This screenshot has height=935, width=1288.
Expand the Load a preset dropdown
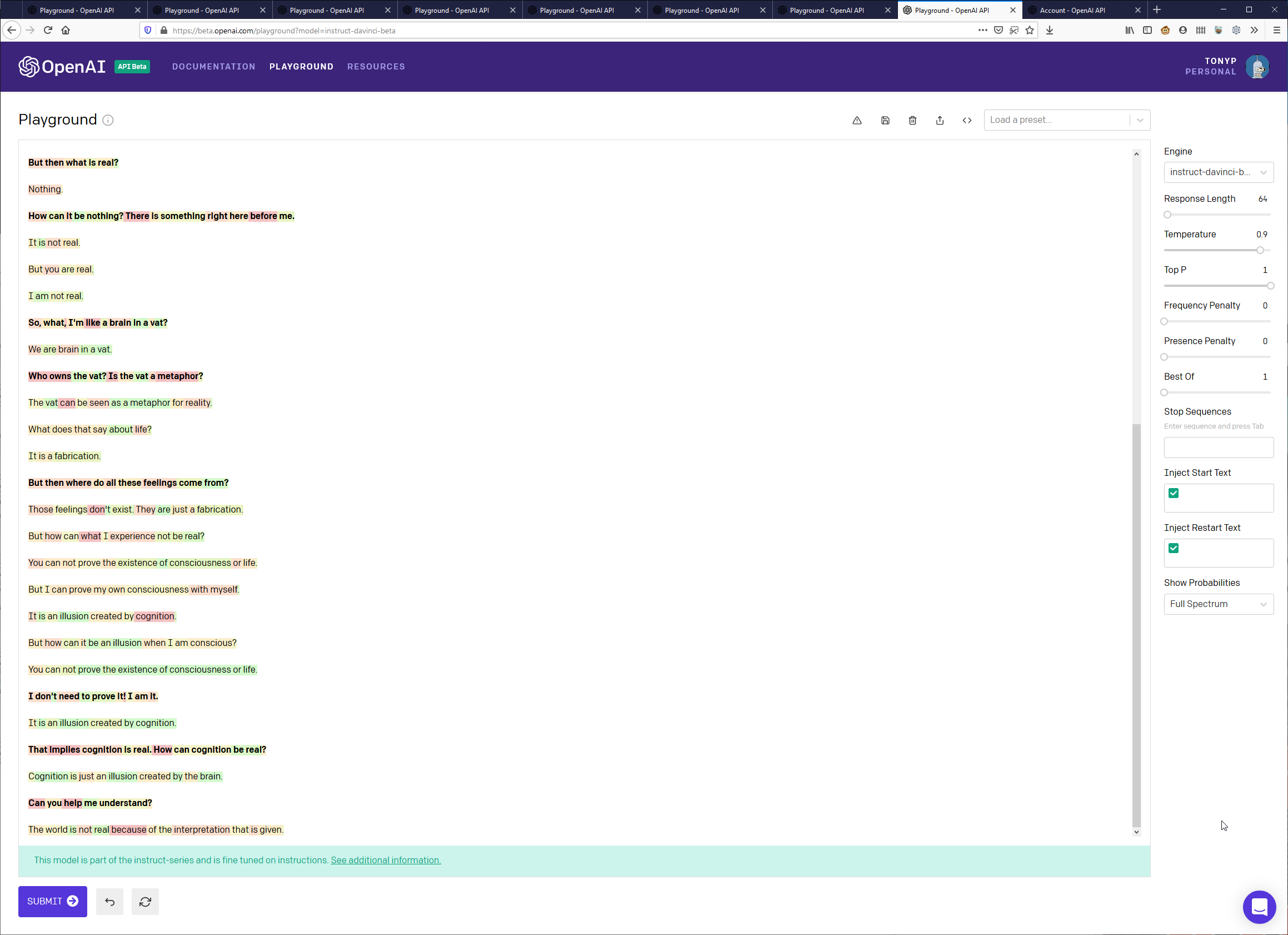point(1066,120)
